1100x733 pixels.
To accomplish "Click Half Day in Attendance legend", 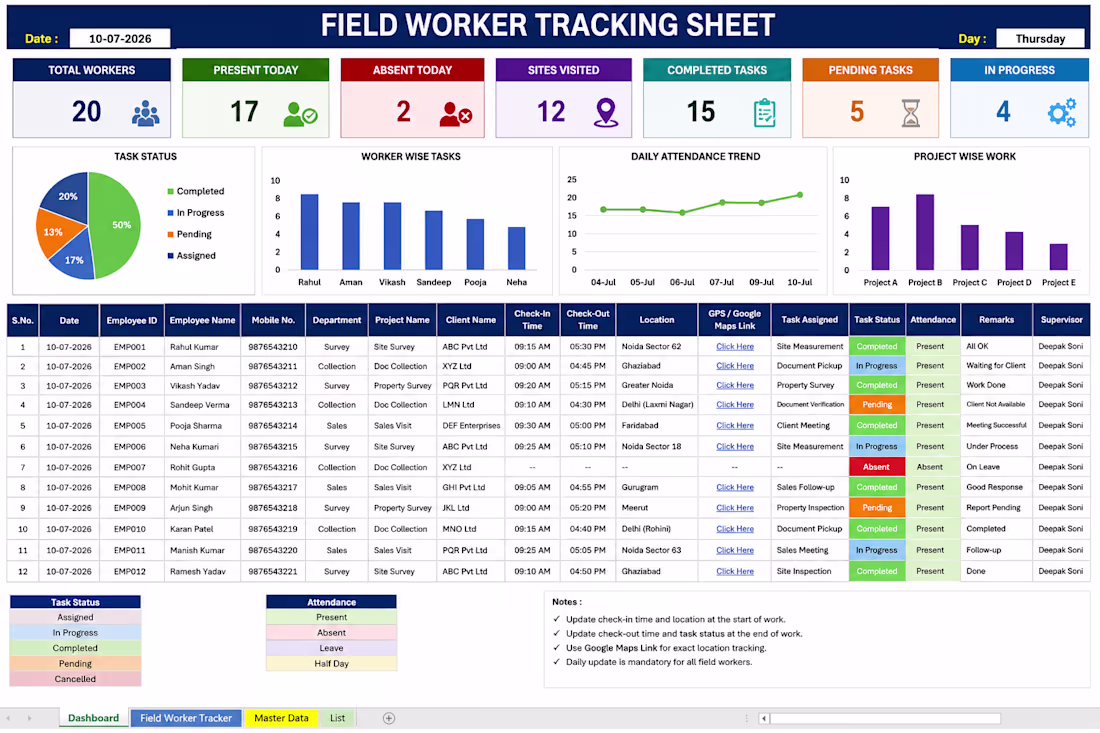I will pos(331,664).
